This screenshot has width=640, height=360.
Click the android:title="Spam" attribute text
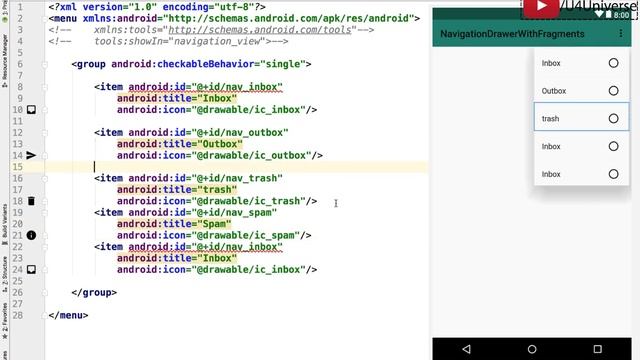(174, 224)
